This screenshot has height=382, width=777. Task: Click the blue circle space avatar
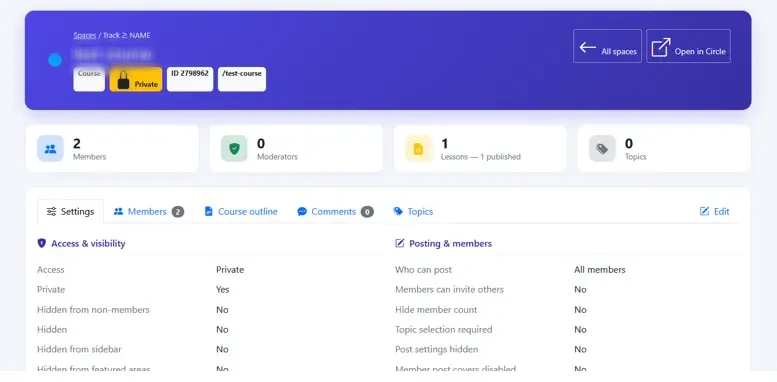(x=55, y=60)
